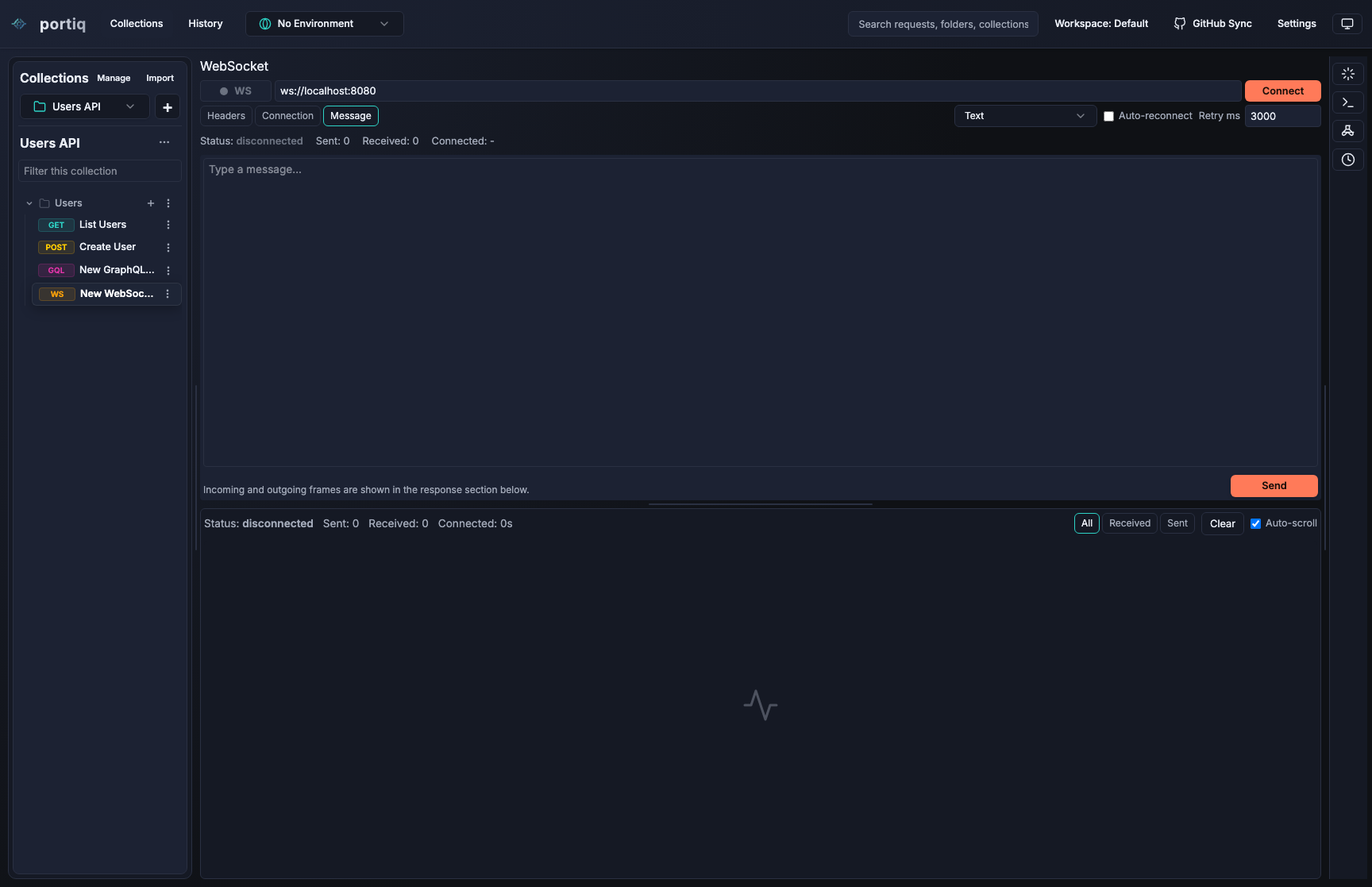Viewport: 1372px width, 887px height.
Task: Click Import in Collections panel
Action: point(160,78)
